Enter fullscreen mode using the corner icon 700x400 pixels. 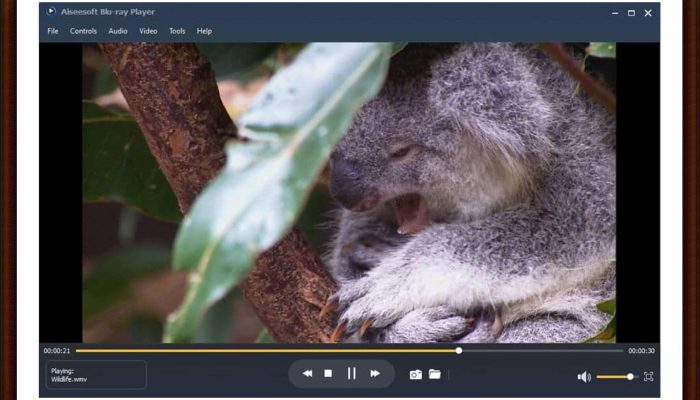pyautogui.click(x=648, y=377)
